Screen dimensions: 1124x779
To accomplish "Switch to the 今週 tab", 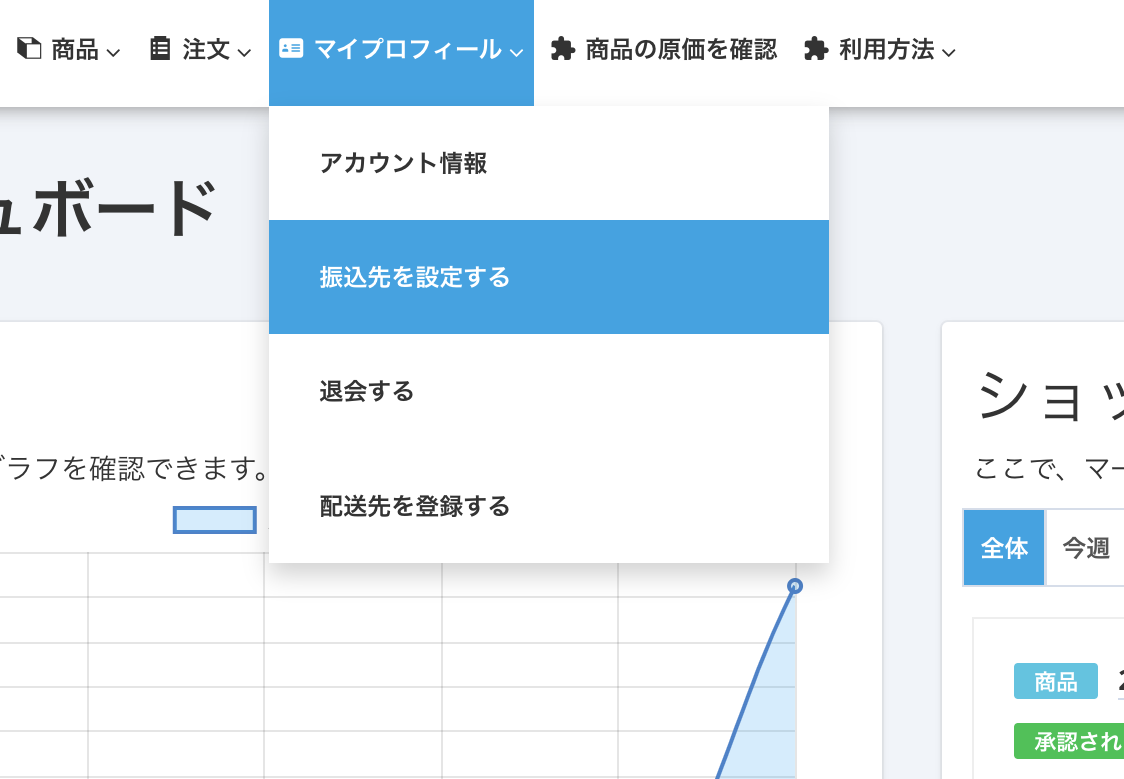I will 1085,548.
